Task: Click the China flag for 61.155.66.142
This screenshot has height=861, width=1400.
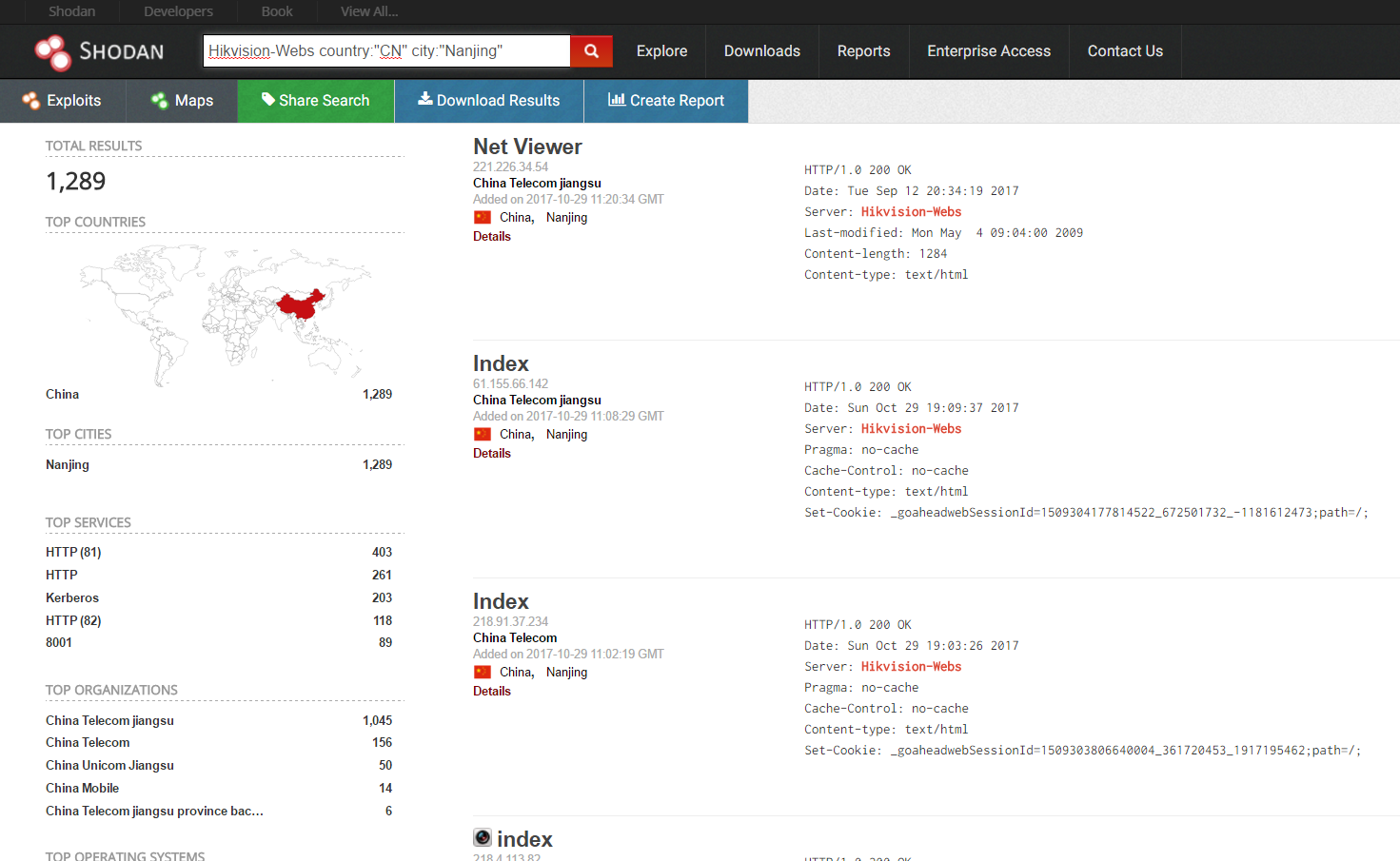Action: 483,434
